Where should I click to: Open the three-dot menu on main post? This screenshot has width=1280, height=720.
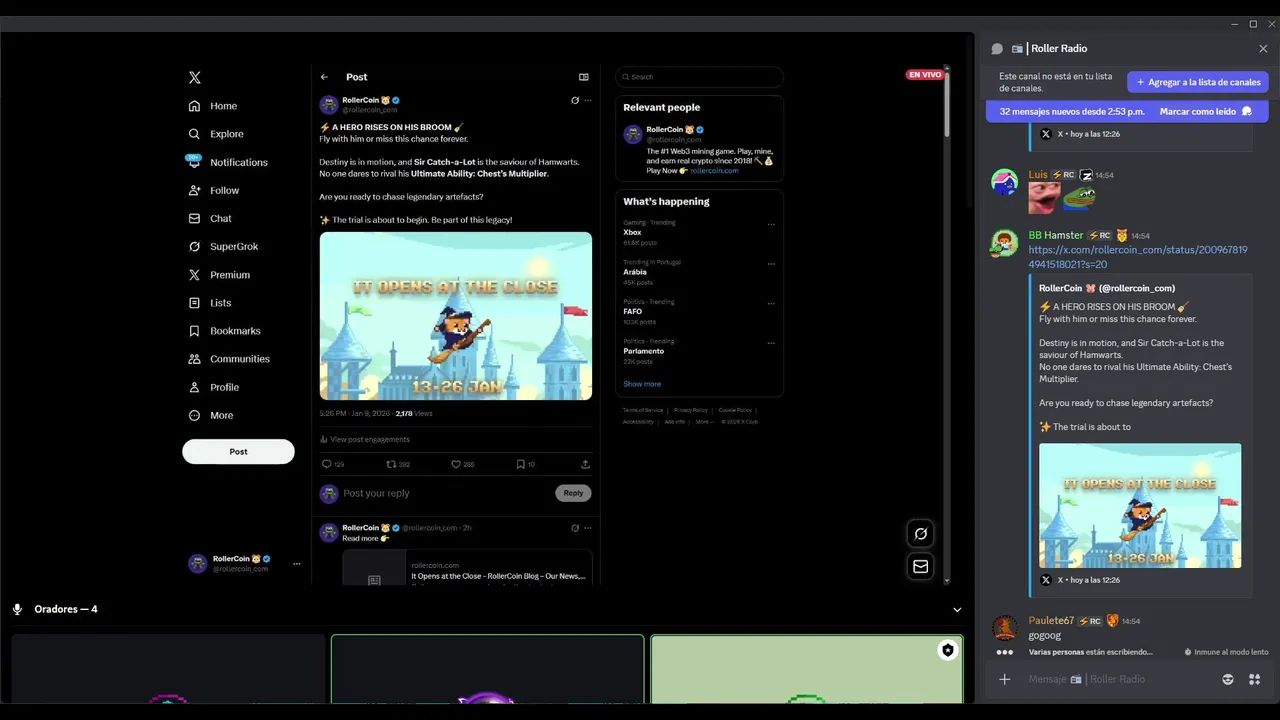(x=588, y=100)
